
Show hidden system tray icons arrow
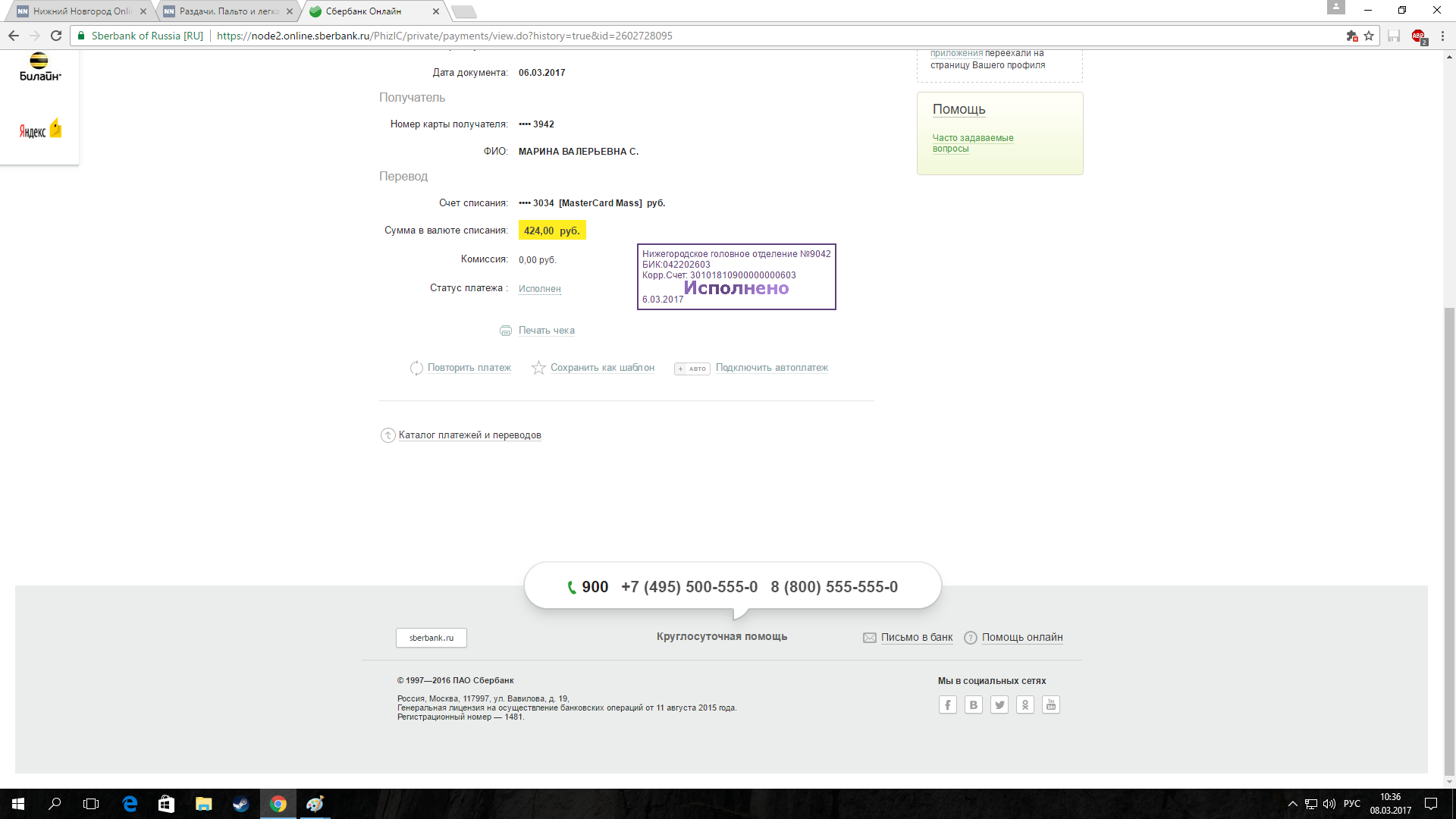coord(1293,804)
